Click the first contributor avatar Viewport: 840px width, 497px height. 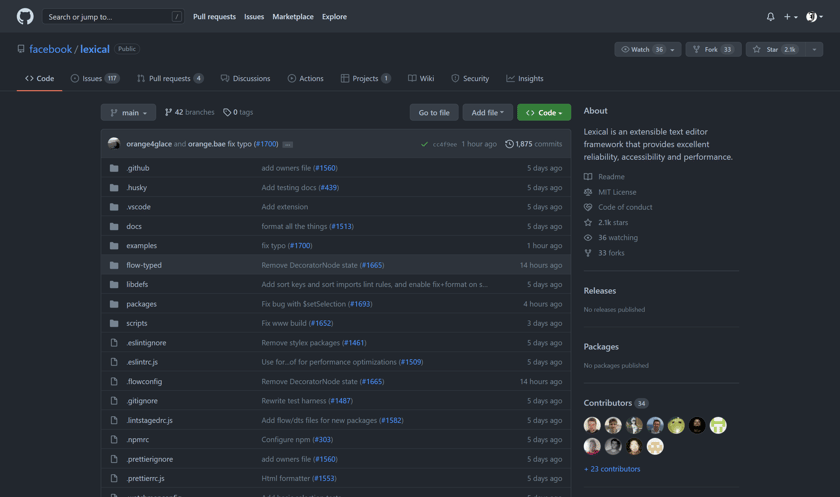pos(592,425)
